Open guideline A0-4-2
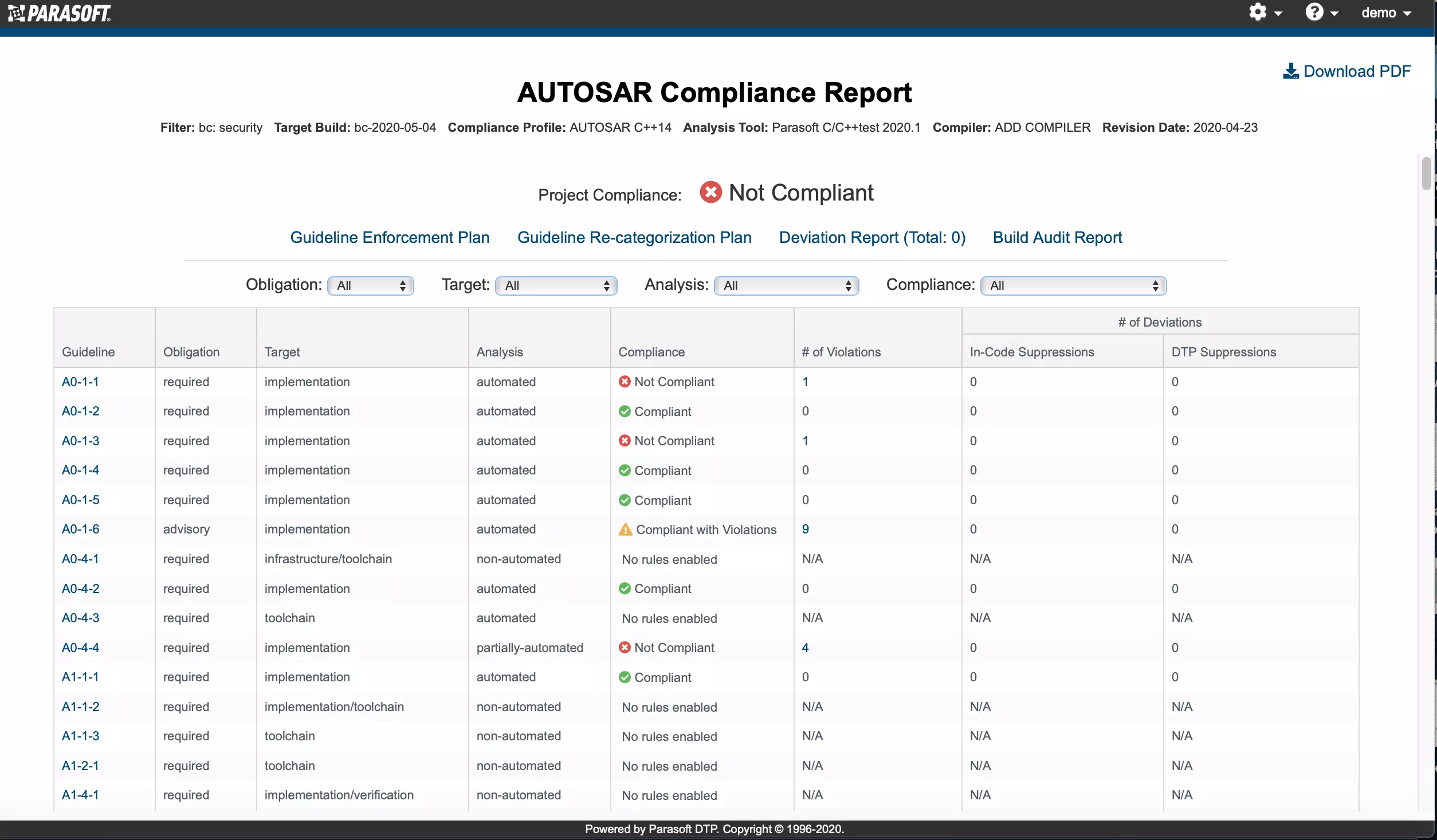 80,588
